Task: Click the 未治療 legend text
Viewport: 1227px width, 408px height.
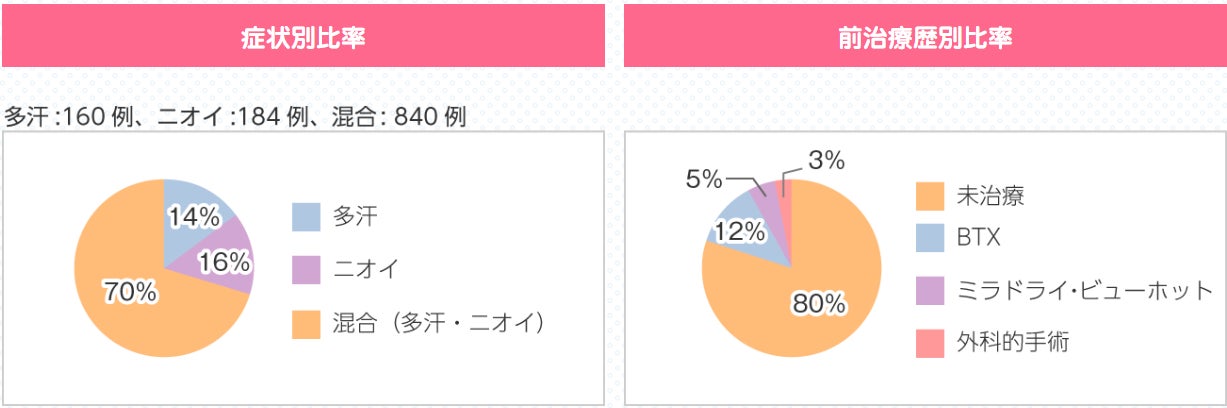Action: point(991,196)
